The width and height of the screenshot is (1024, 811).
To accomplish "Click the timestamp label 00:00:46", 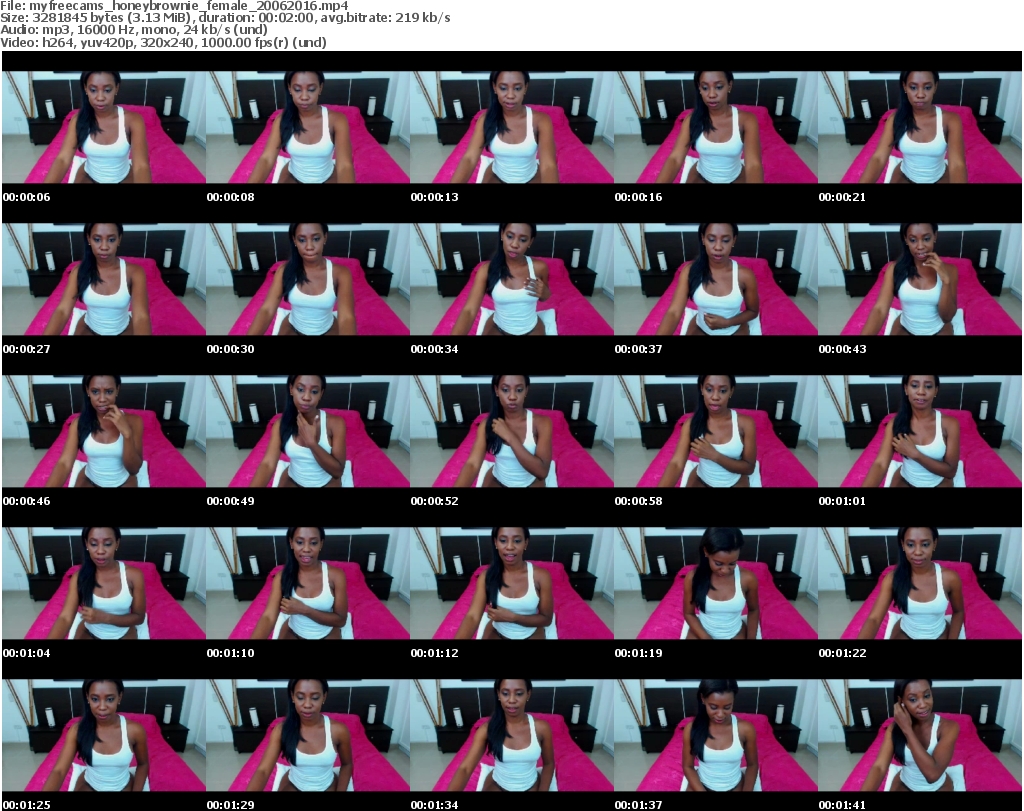I will pos(27,501).
